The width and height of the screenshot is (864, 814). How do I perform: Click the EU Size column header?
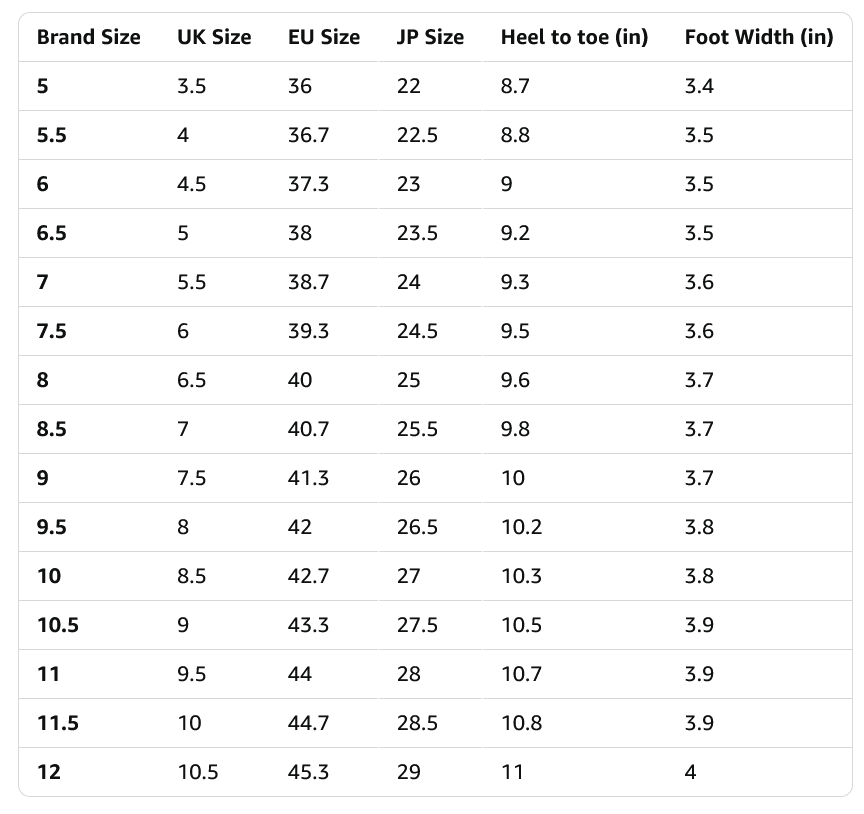(x=324, y=37)
